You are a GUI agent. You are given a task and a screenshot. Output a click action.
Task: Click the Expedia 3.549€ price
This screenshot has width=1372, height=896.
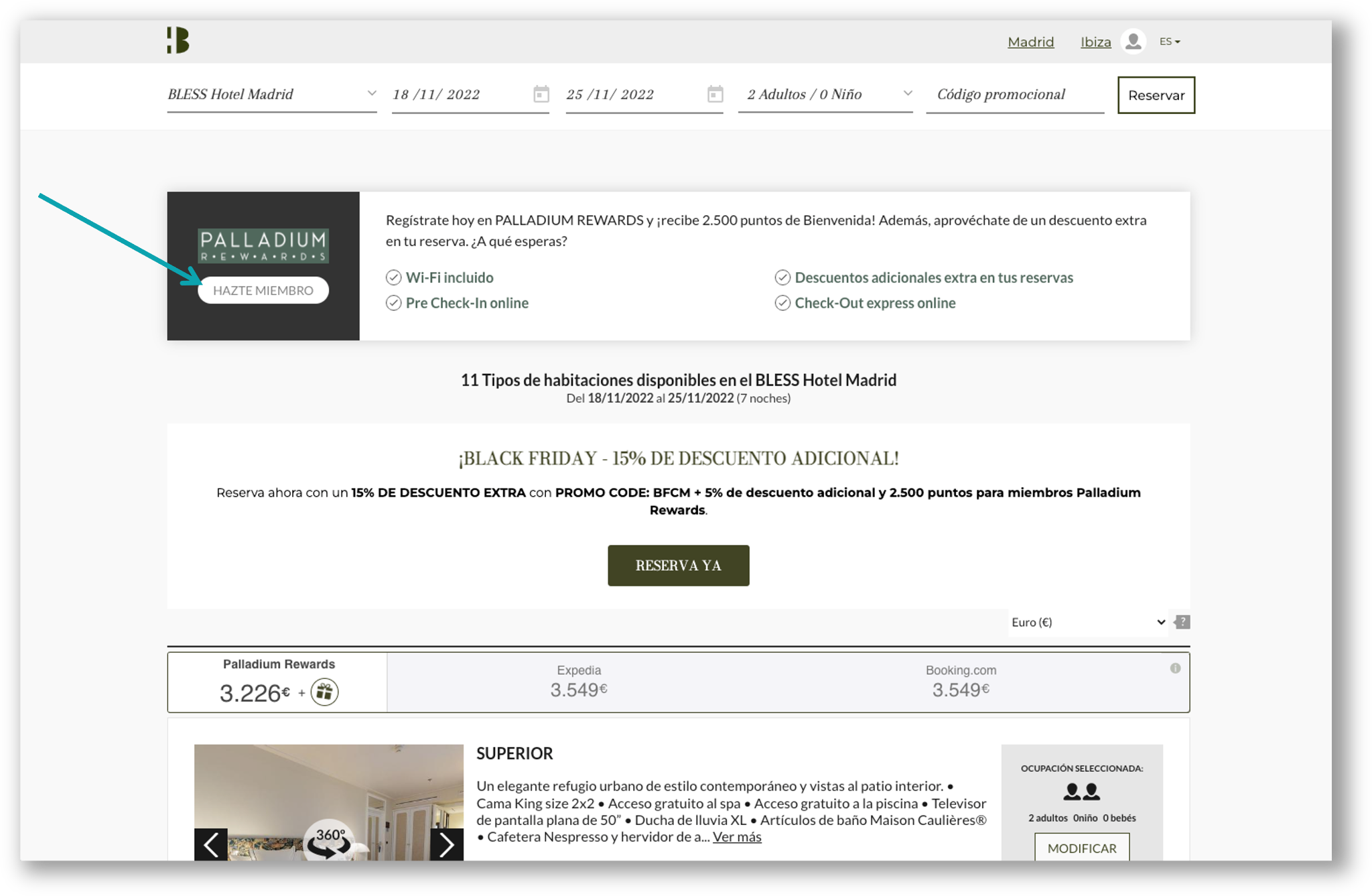[x=579, y=690]
